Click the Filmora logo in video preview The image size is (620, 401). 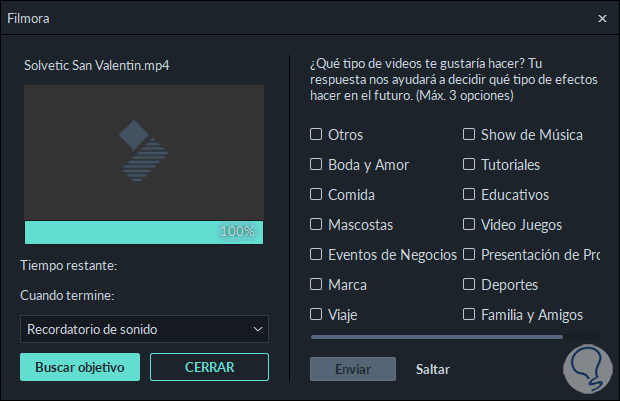(x=144, y=150)
